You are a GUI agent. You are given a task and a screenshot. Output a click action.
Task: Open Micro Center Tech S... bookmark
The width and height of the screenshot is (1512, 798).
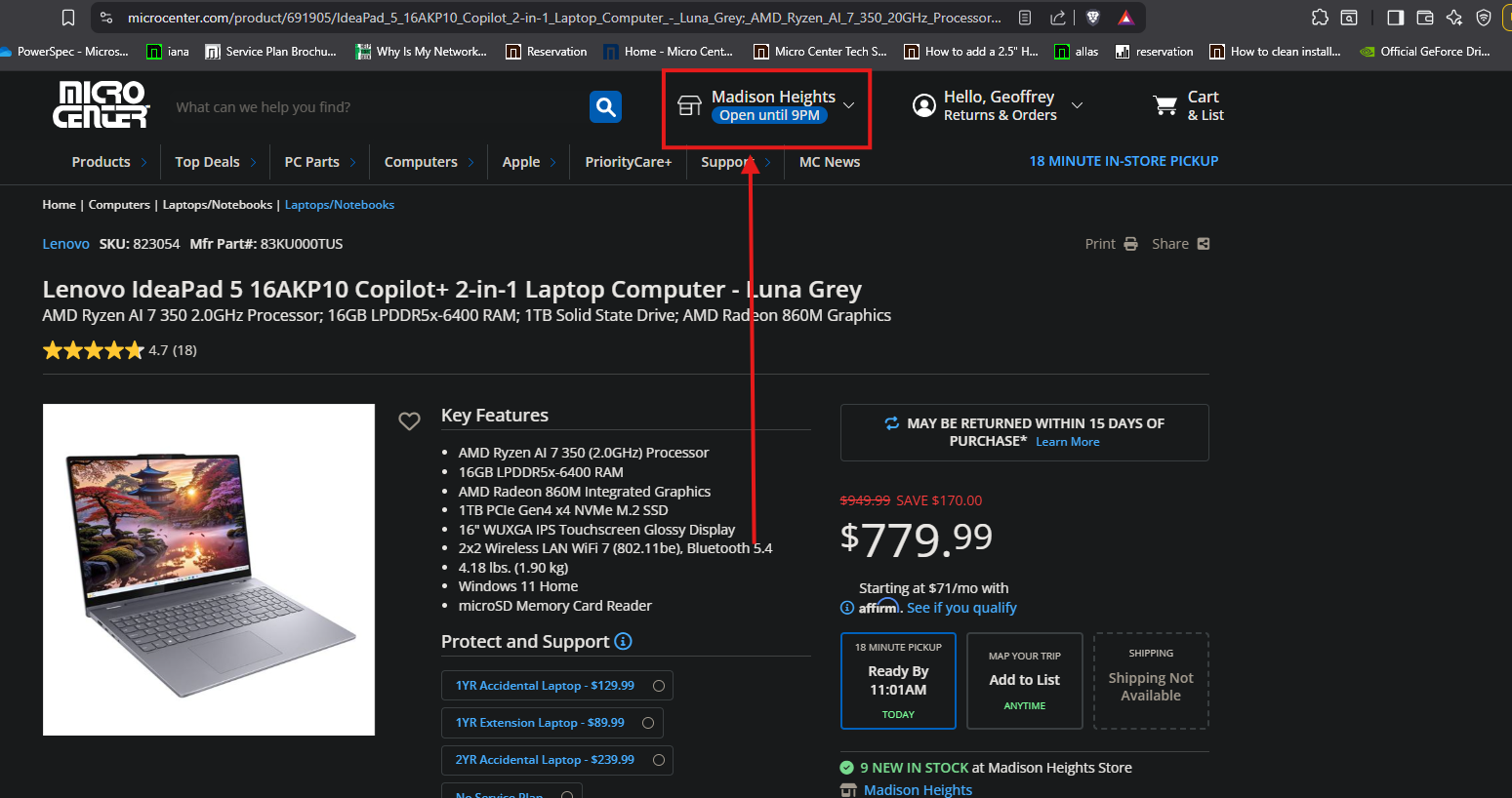coord(820,52)
